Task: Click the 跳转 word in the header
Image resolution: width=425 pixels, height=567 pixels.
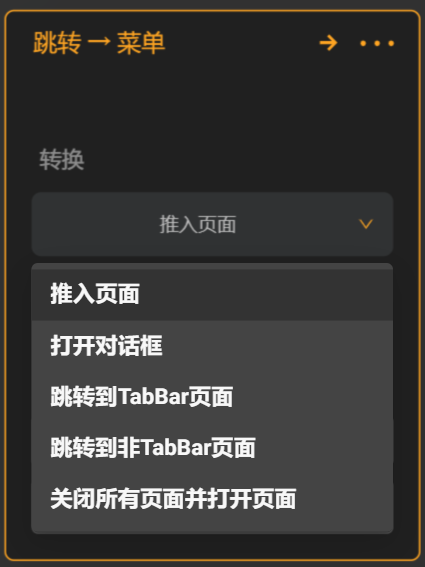Action: [x=57, y=43]
